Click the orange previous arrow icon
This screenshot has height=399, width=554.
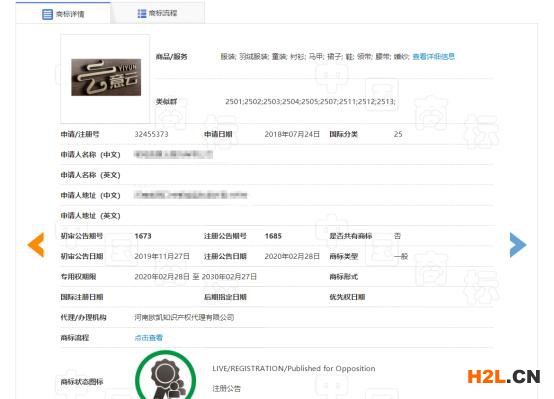coord(36,245)
